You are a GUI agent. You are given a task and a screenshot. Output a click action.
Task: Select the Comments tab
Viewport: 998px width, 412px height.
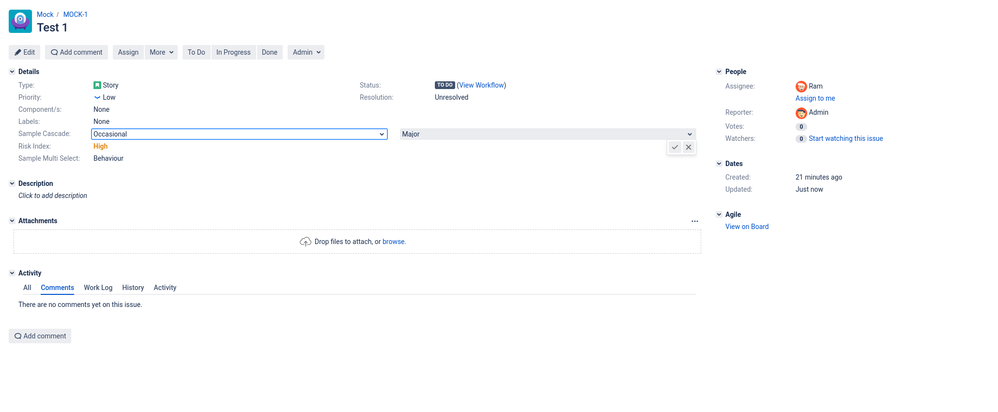click(x=57, y=288)
